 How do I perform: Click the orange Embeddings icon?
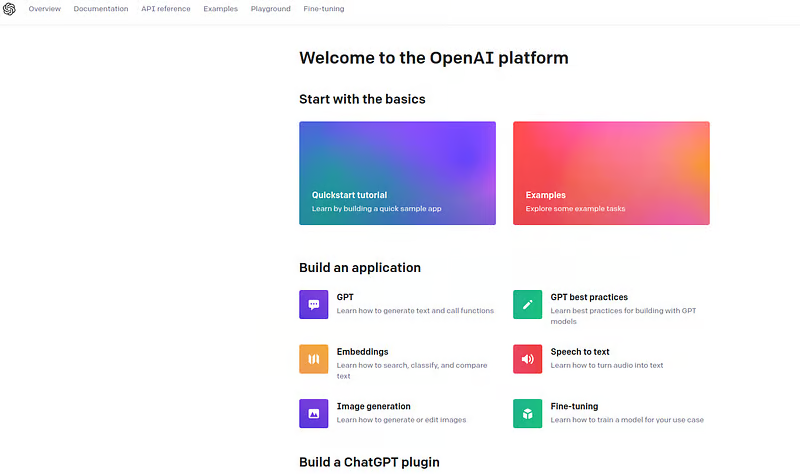pos(313,359)
